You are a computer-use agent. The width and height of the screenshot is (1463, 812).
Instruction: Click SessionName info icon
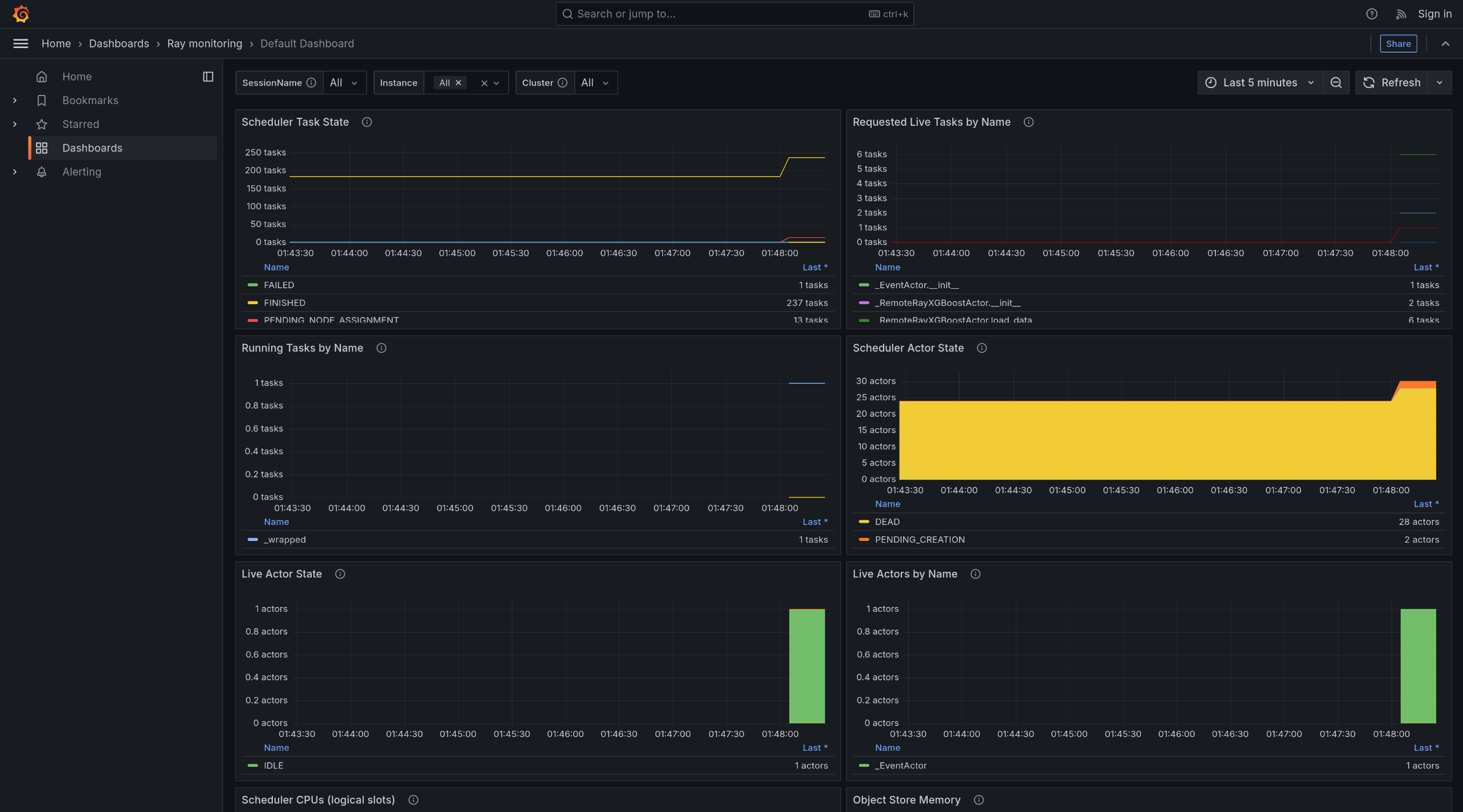coord(311,82)
